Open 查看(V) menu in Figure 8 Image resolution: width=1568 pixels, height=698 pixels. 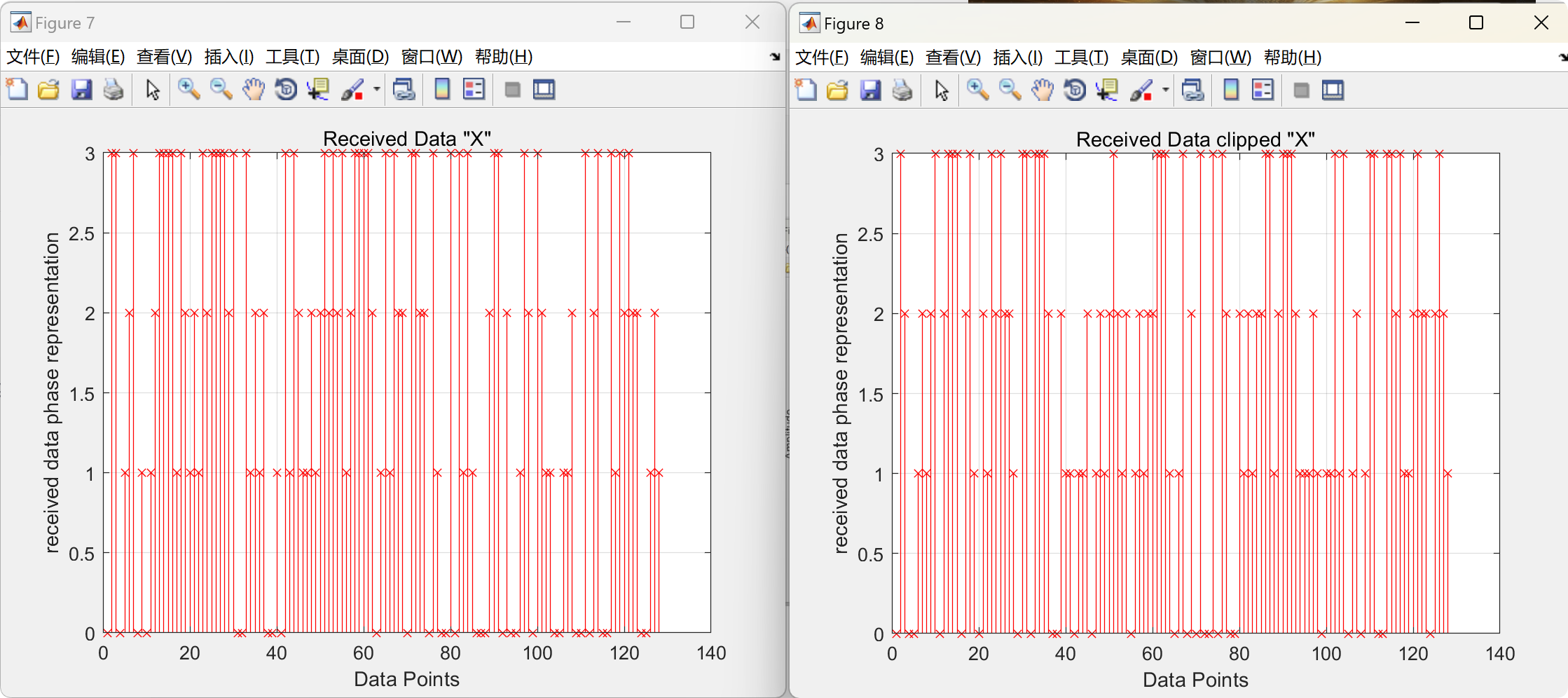[953, 57]
